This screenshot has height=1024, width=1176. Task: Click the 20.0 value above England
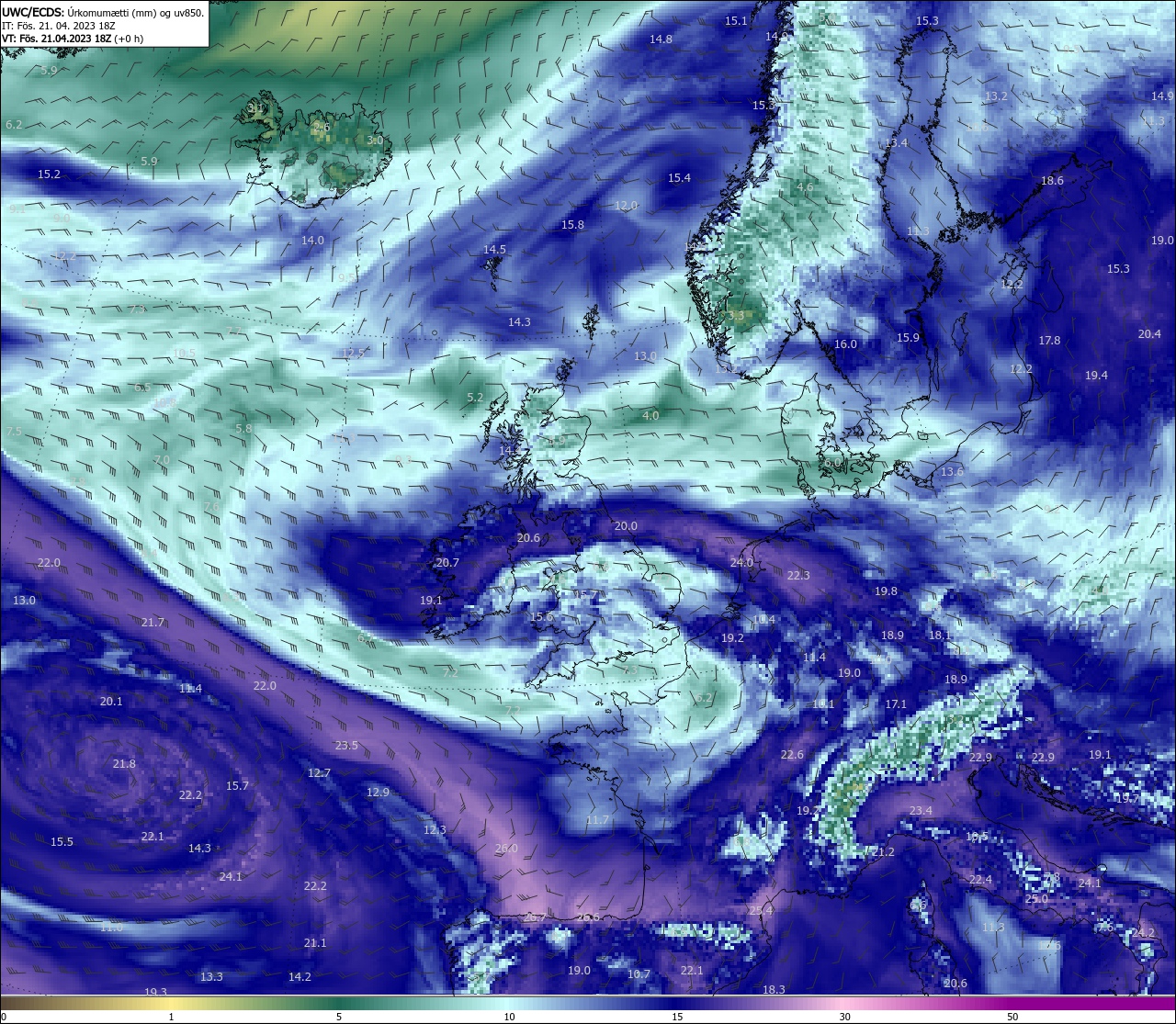click(626, 526)
